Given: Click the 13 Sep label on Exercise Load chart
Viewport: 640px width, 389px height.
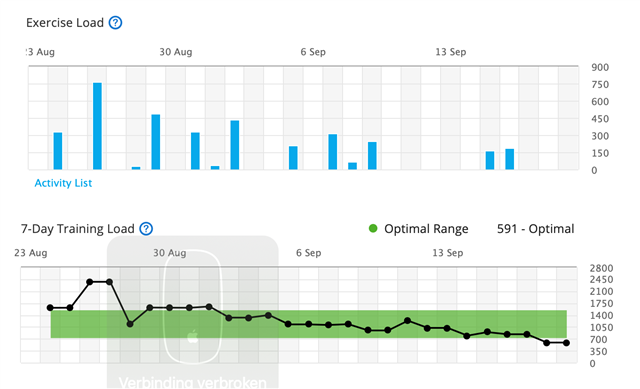Looking at the screenshot, I should [451, 52].
